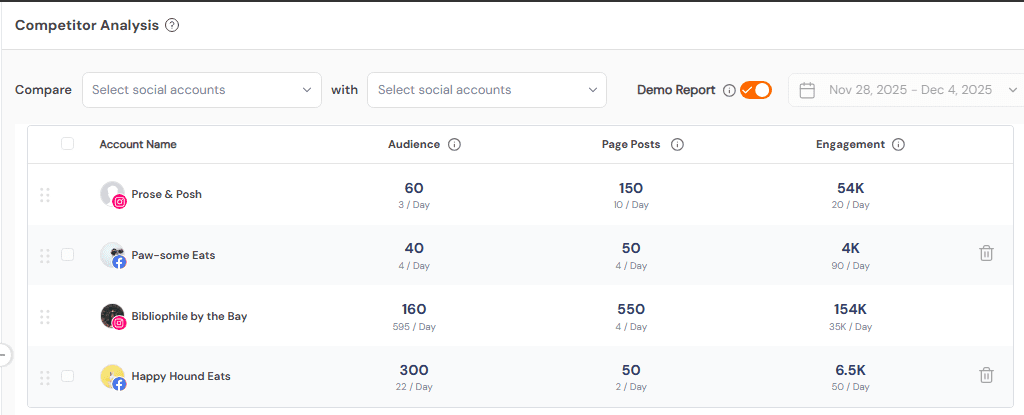Click the drag handle for Bibliophile by the Bay
1024x415 pixels.
(44, 317)
